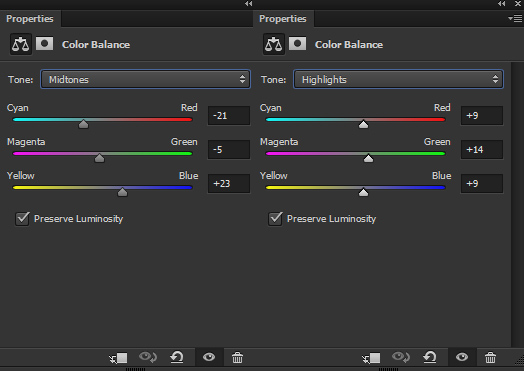Click Red label in Highlights panel

442,108
